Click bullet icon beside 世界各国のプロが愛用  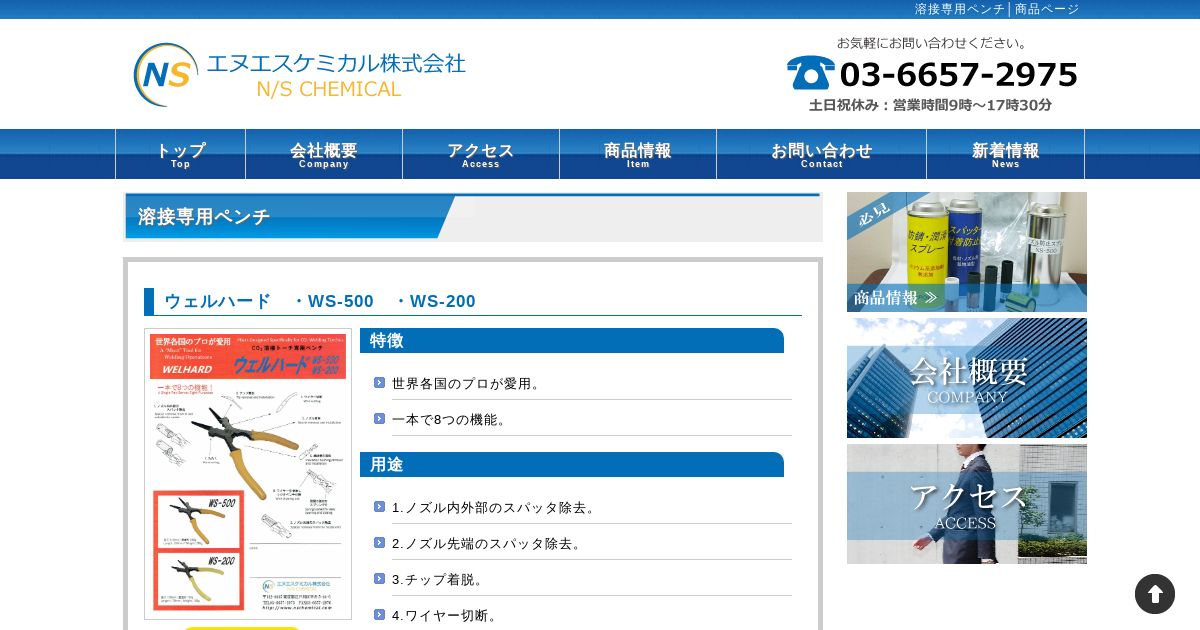(x=379, y=382)
